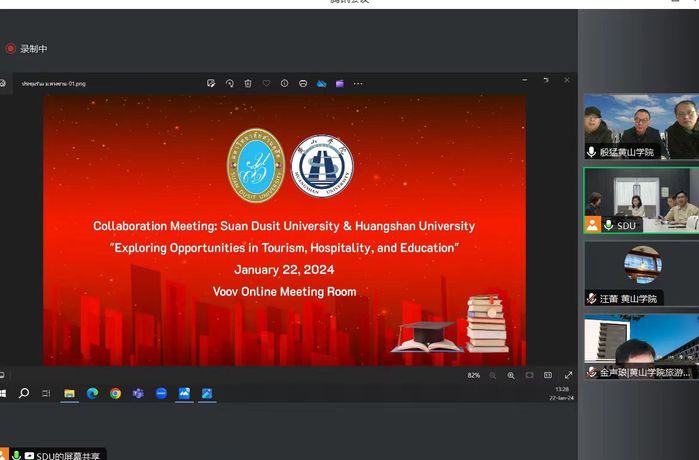The height and width of the screenshot is (460, 699).
Task: Delete the photo with the trash icon
Action: pos(248,83)
